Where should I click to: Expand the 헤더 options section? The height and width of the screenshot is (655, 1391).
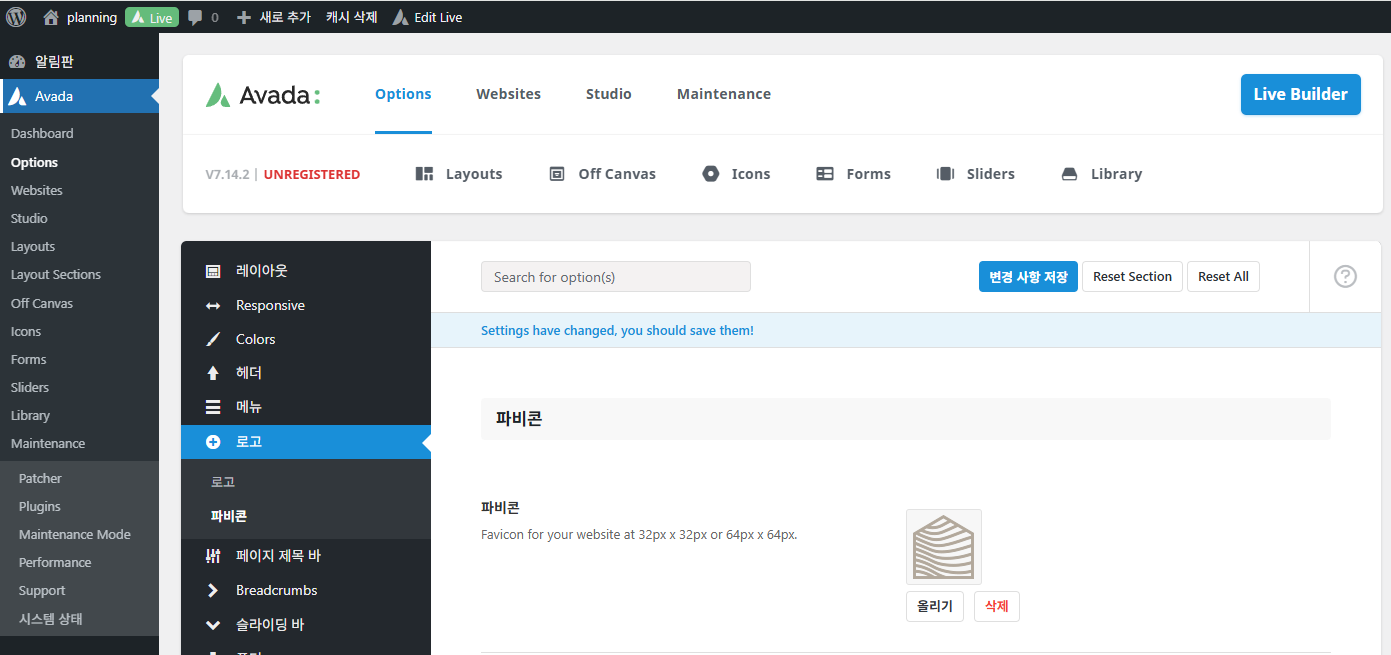coord(248,373)
